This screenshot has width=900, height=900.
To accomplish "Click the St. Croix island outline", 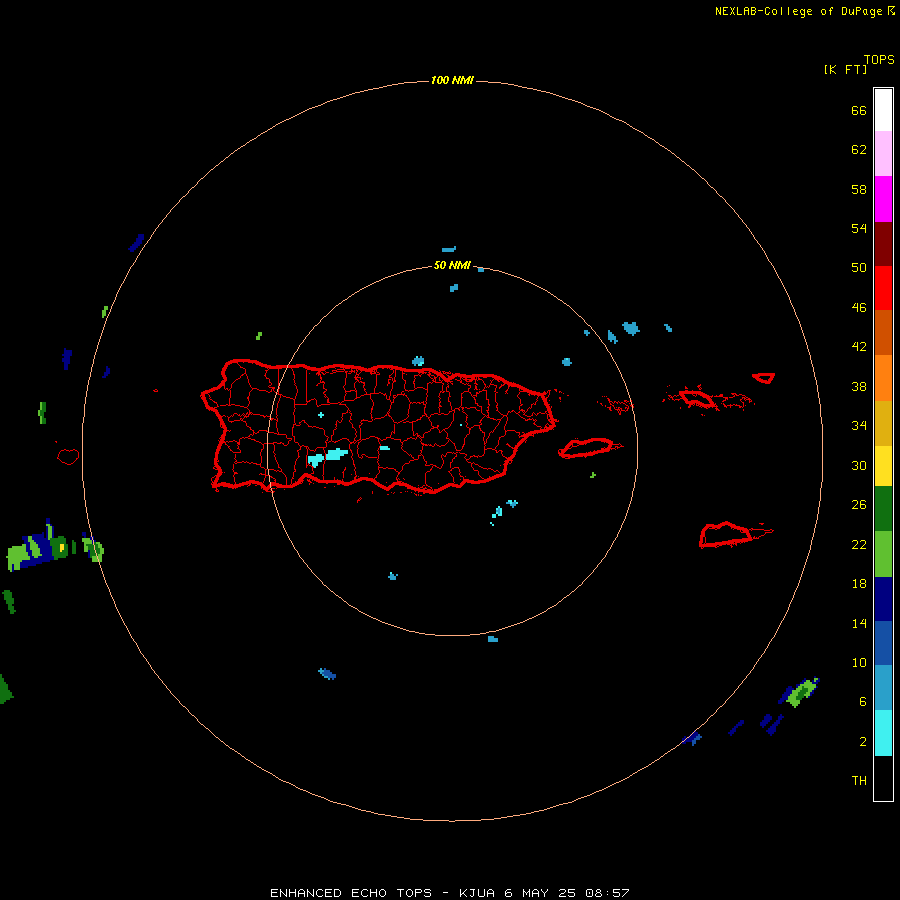I will tap(725, 535).
